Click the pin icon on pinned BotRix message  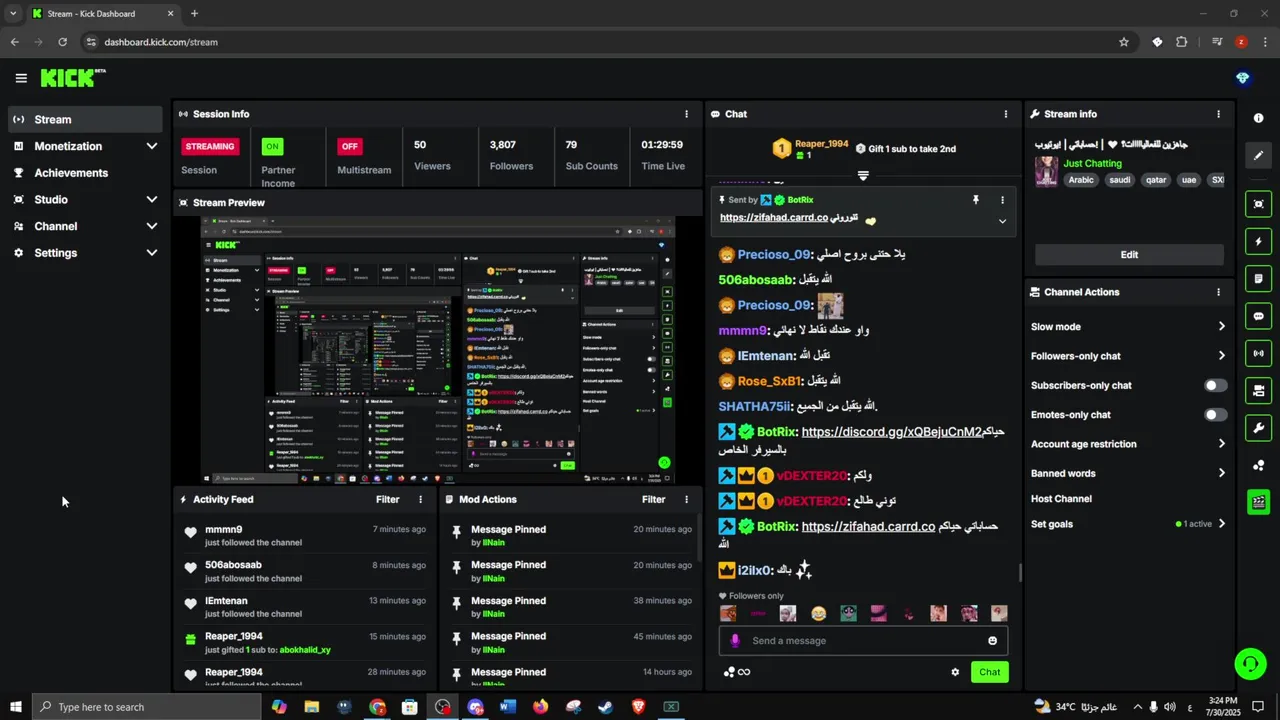click(976, 200)
